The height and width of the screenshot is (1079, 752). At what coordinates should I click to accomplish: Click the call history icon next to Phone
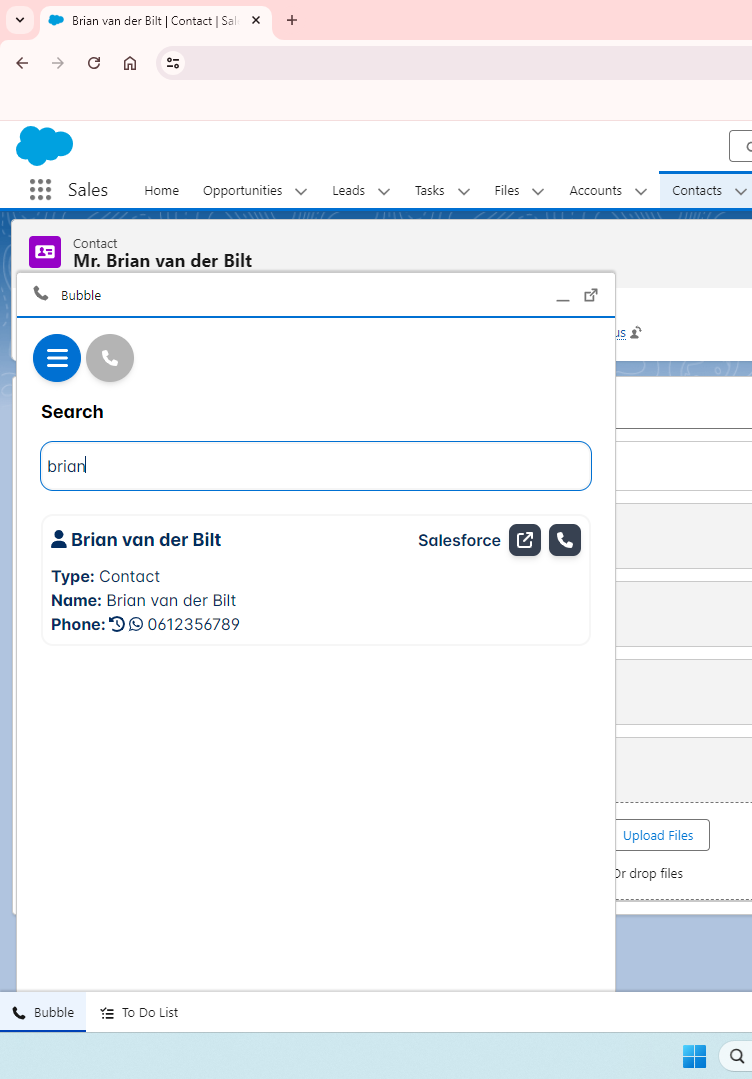coord(117,625)
